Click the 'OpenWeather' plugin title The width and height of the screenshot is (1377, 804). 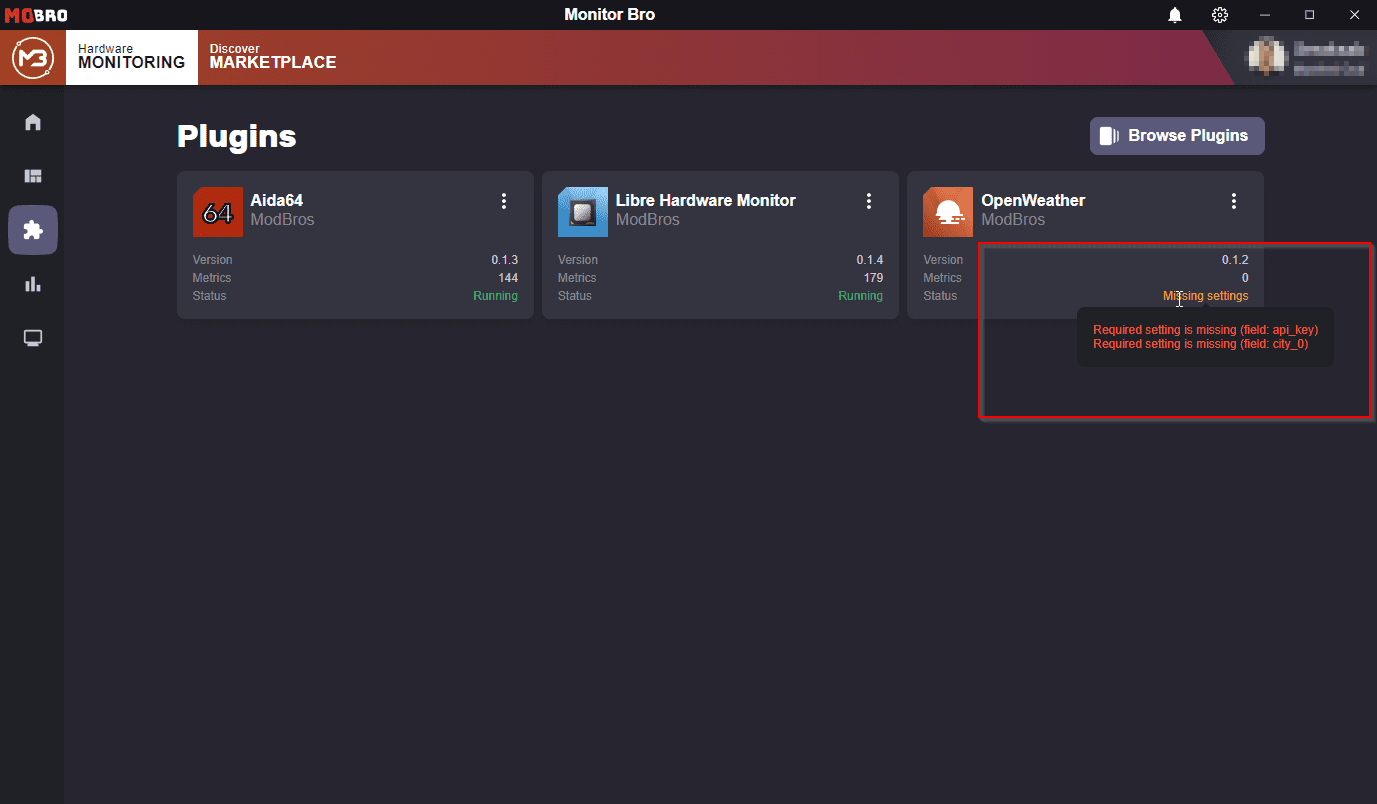click(1033, 200)
